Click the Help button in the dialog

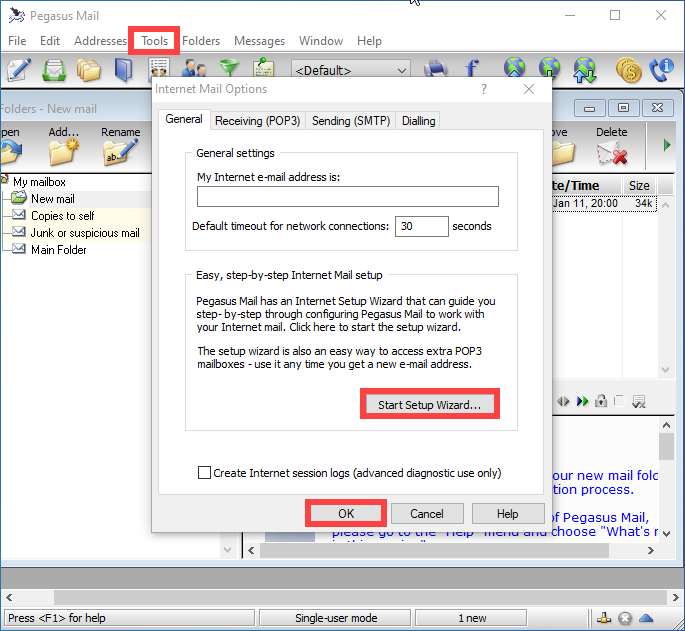508,513
